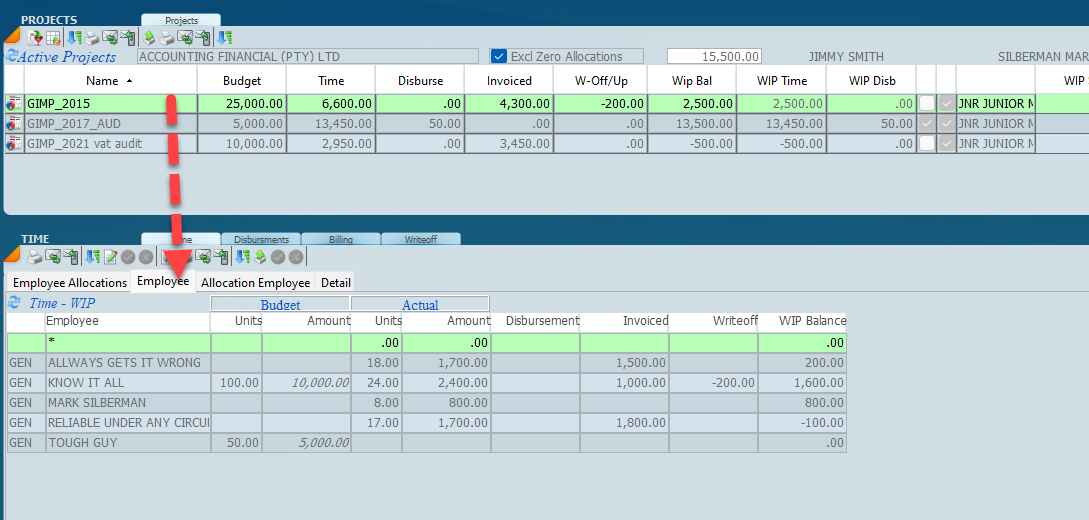Toggle the Excl Zero Allocations checkbox
This screenshot has width=1089, height=520.
coord(499,57)
